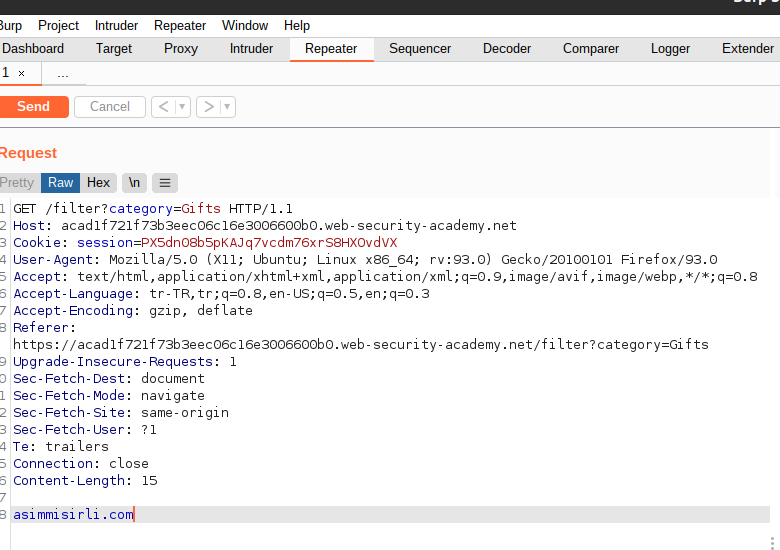
Task: Add a new Repeater tab via the ellipsis
Action: tap(63, 74)
